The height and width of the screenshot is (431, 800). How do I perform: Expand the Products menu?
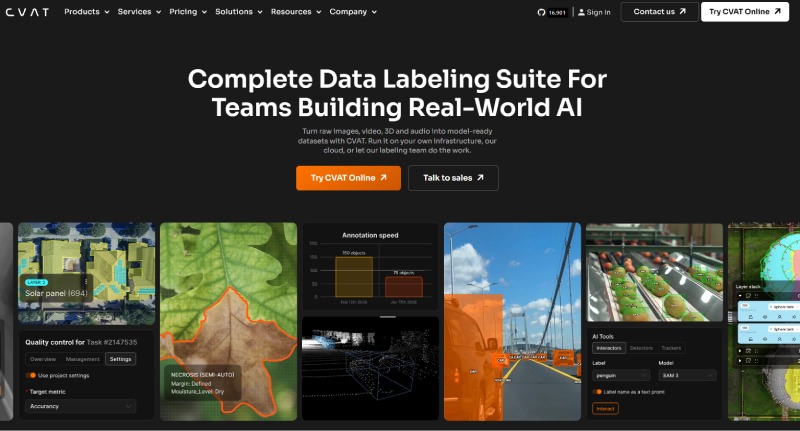tap(87, 12)
